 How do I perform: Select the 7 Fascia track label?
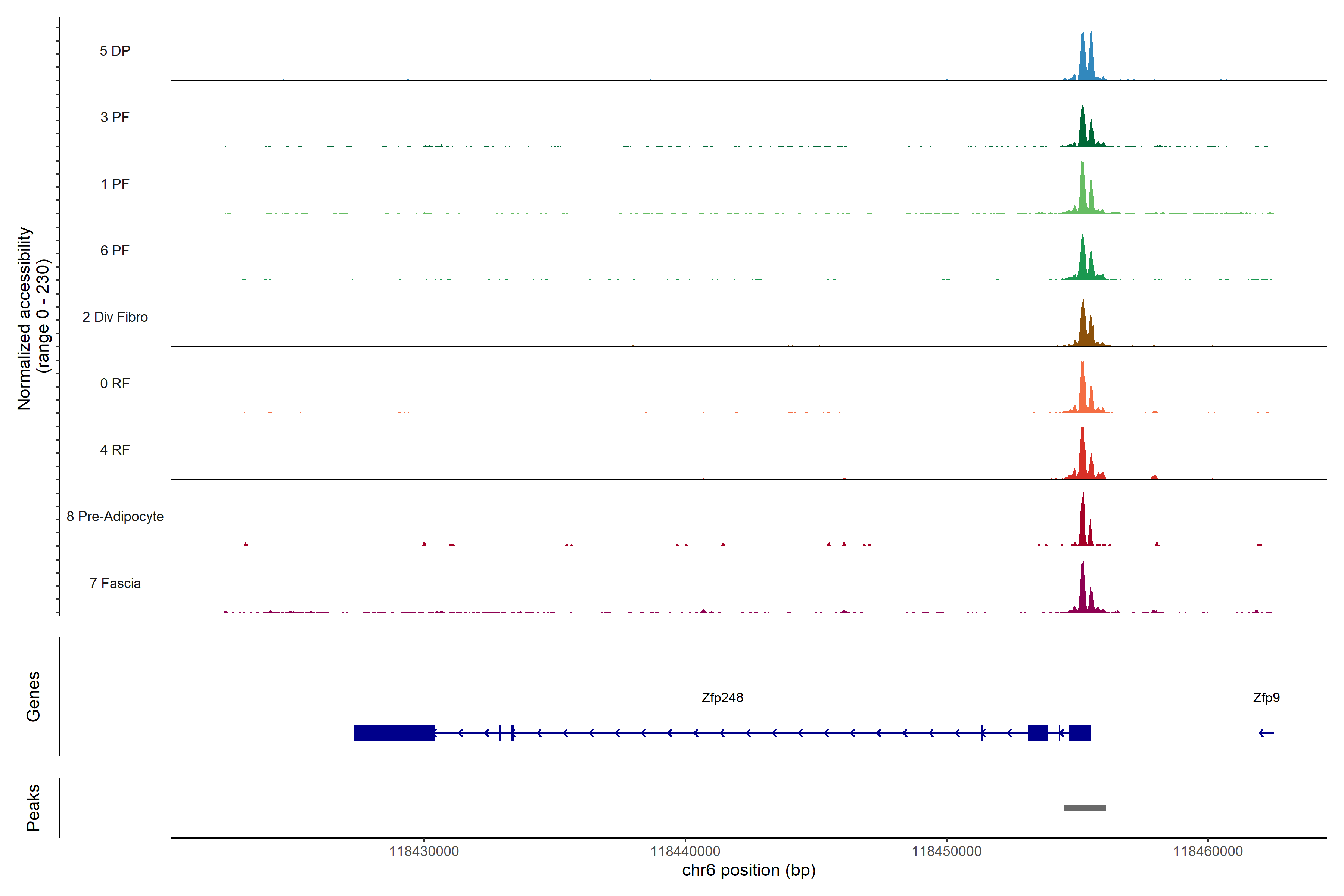(115, 583)
